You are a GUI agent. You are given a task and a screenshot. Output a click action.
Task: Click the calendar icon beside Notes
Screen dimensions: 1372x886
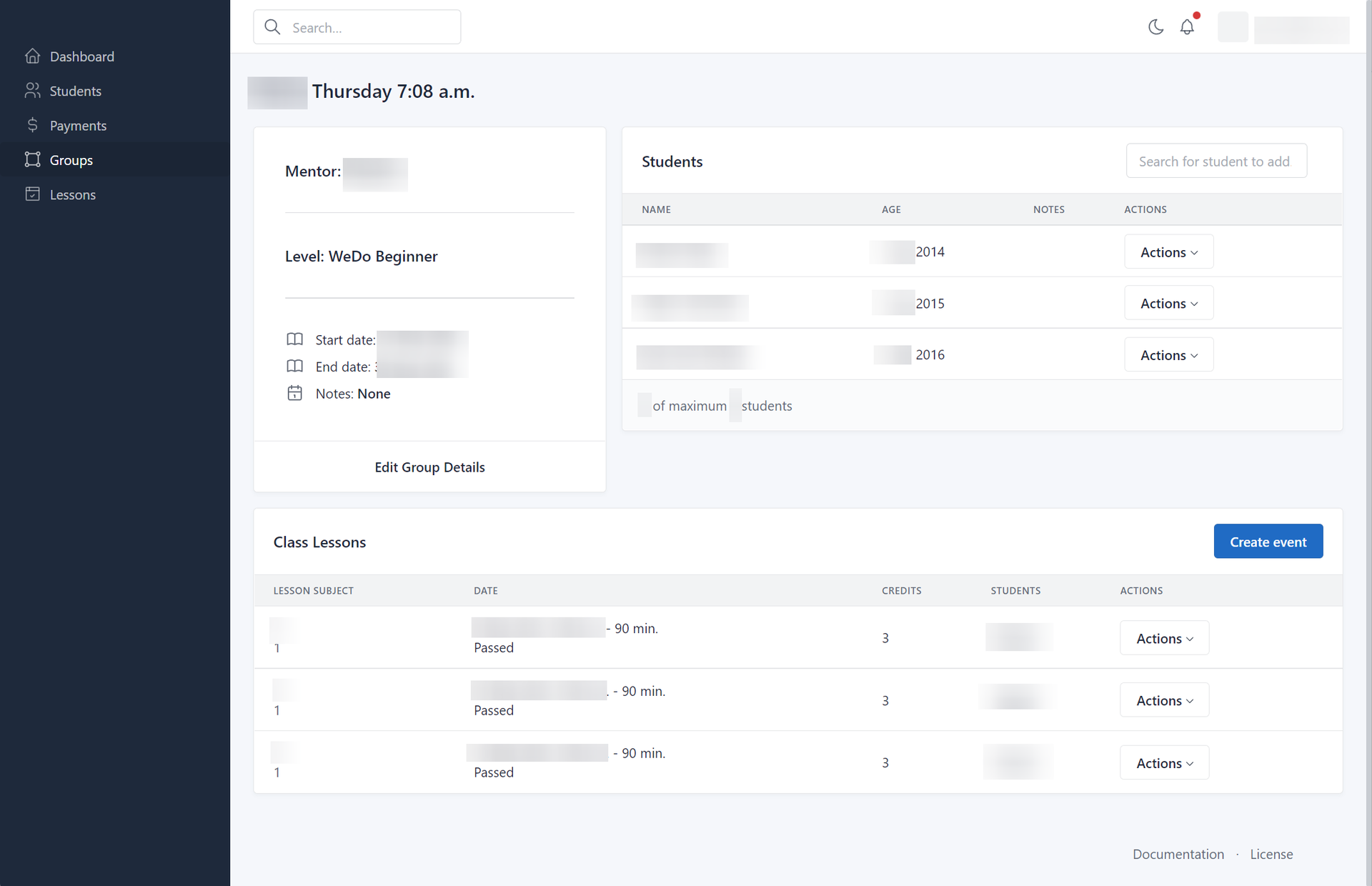294,392
